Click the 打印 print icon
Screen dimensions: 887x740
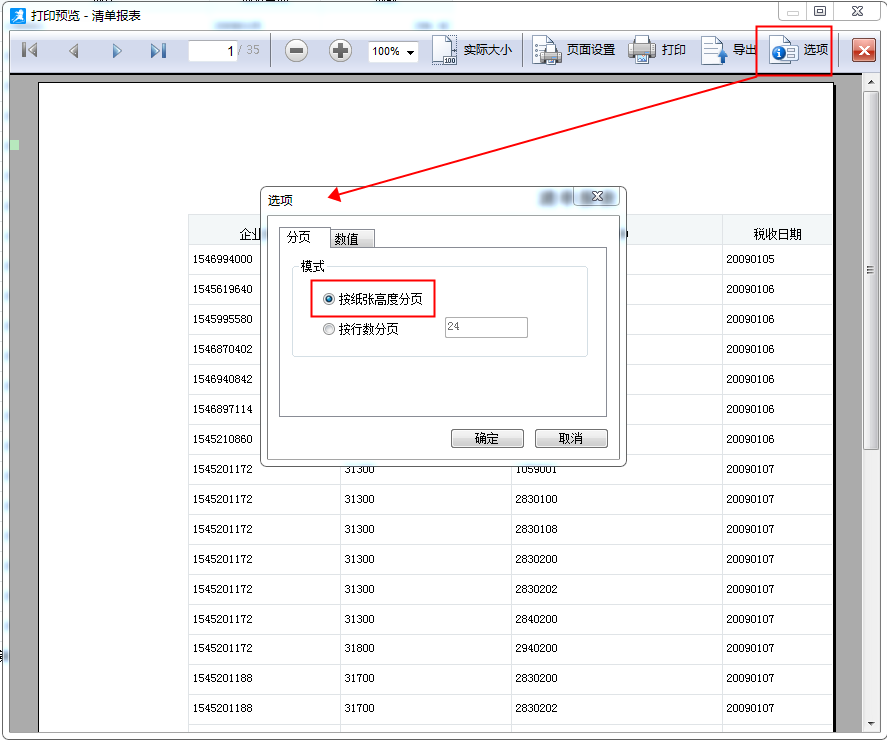[641, 49]
